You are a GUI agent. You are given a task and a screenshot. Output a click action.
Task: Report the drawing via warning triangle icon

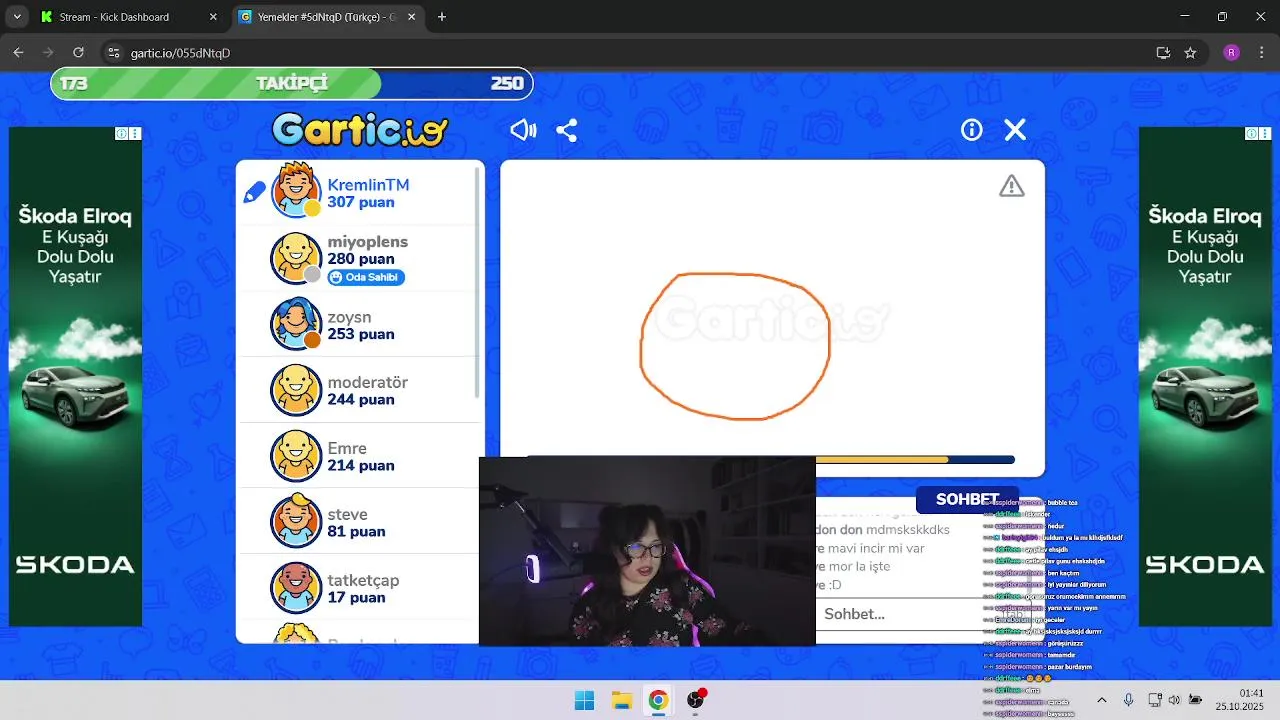tap(1012, 186)
